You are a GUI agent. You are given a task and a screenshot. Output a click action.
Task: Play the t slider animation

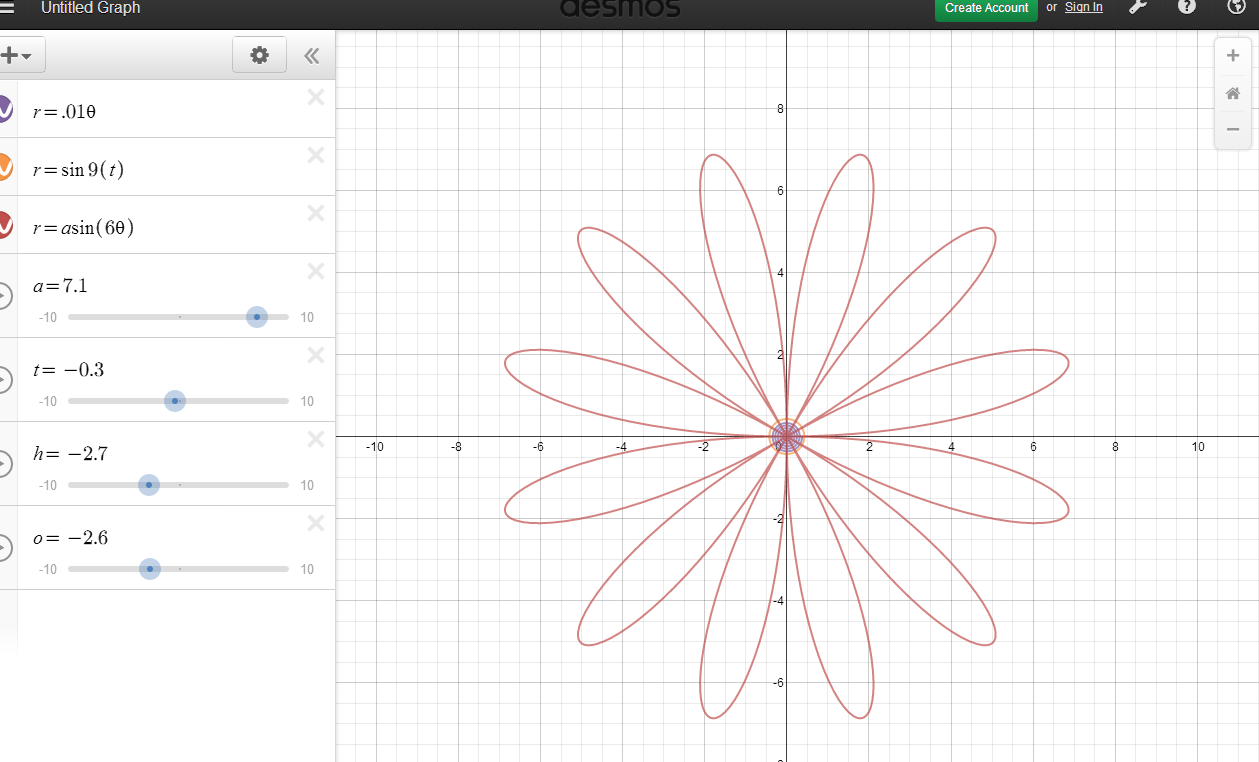click(4, 380)
